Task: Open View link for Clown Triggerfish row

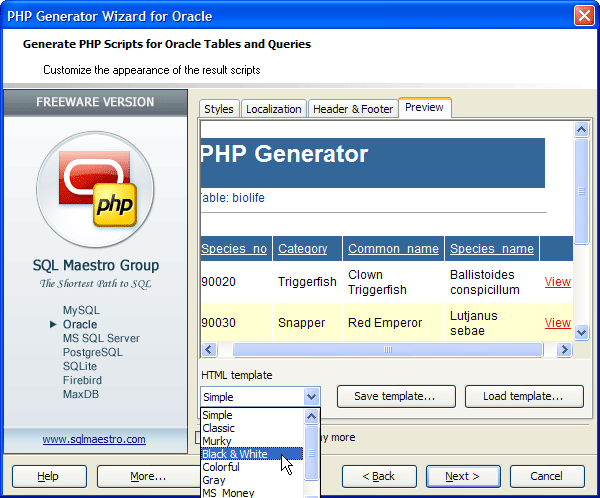Action: coord(558,282)
